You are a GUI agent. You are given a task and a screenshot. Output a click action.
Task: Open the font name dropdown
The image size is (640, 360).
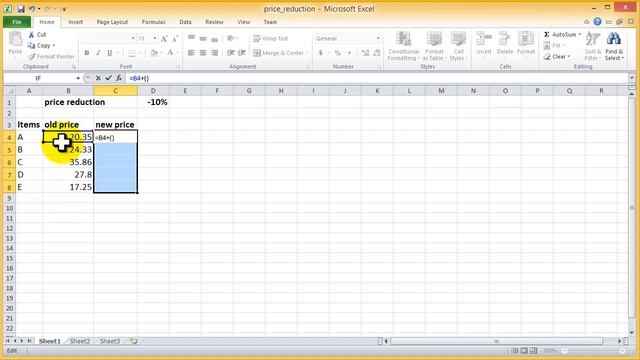point(133,38)
